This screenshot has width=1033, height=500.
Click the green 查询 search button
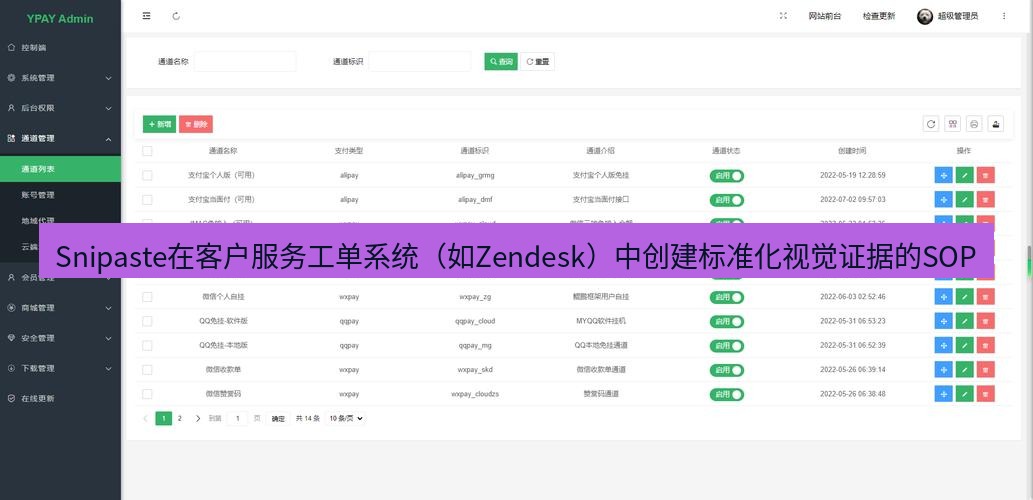point(501,61)
